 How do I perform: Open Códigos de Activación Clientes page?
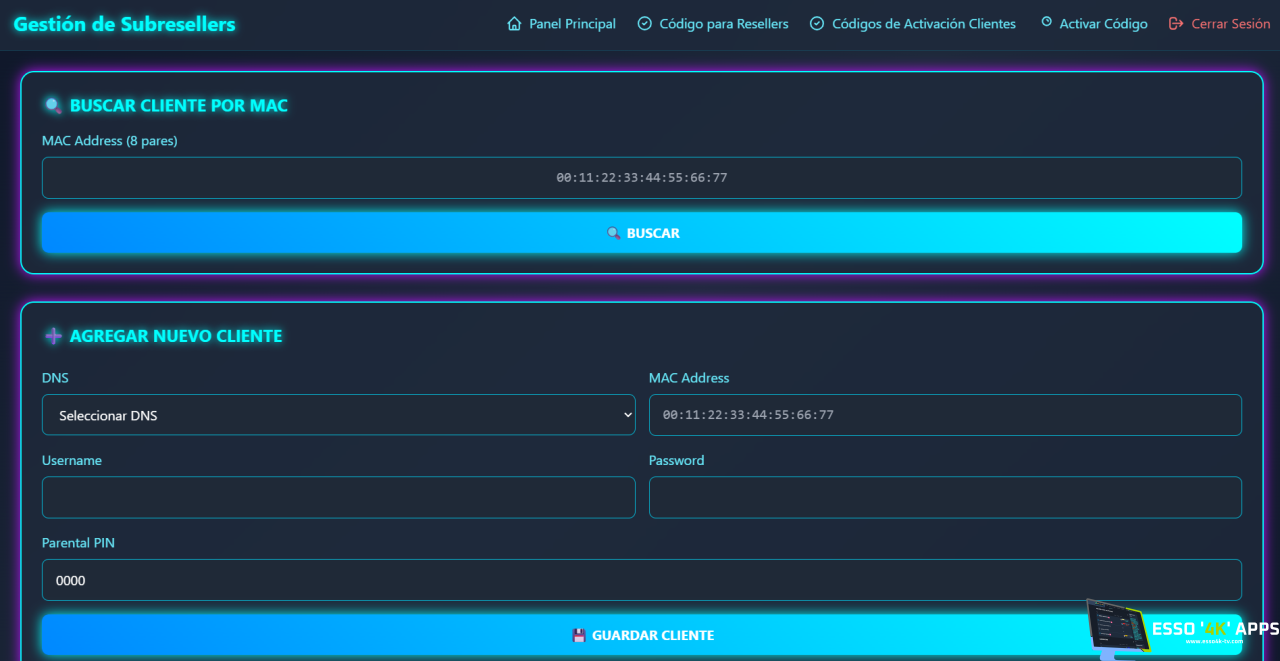[923, 24]
